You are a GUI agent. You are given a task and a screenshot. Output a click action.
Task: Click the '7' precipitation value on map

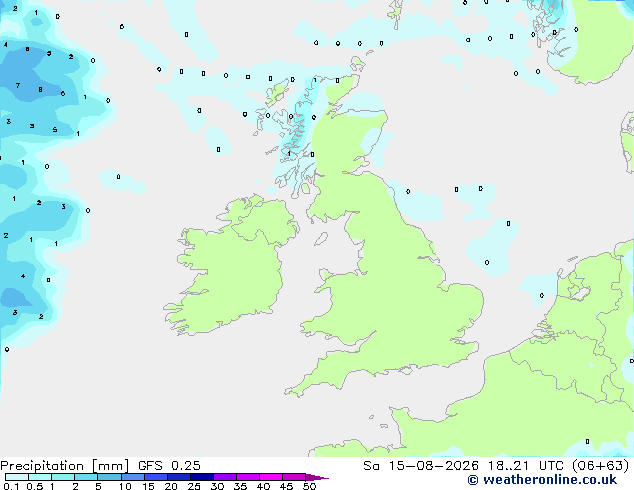point(18,85)
